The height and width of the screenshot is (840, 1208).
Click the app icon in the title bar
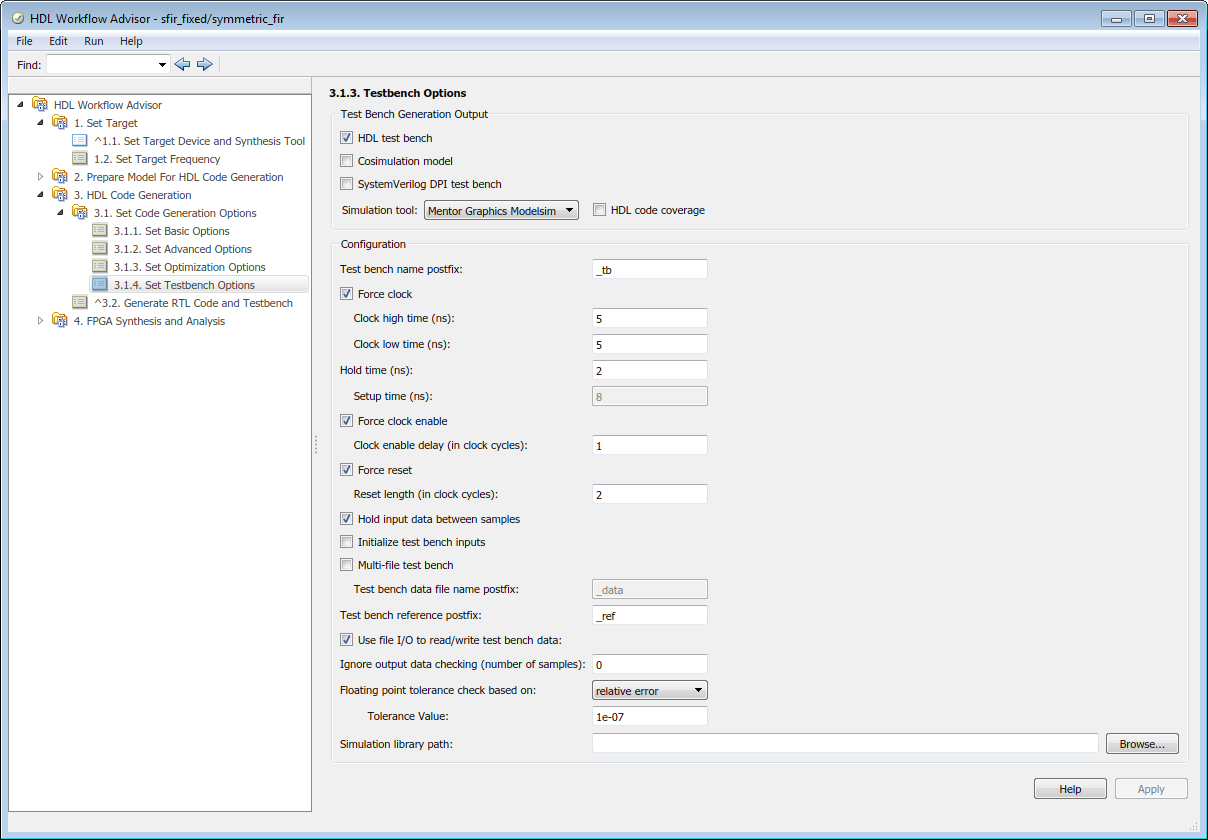point(18,18)
